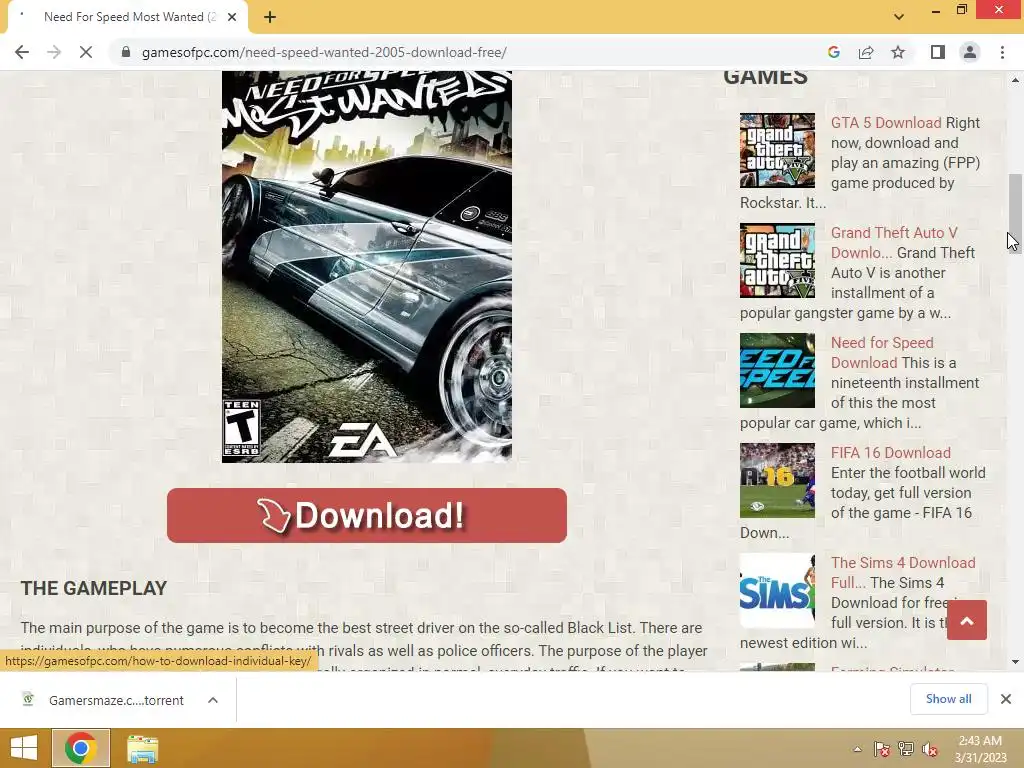
Task: Click the GTA 5 thumbnail image
Action: click(777, 150)
